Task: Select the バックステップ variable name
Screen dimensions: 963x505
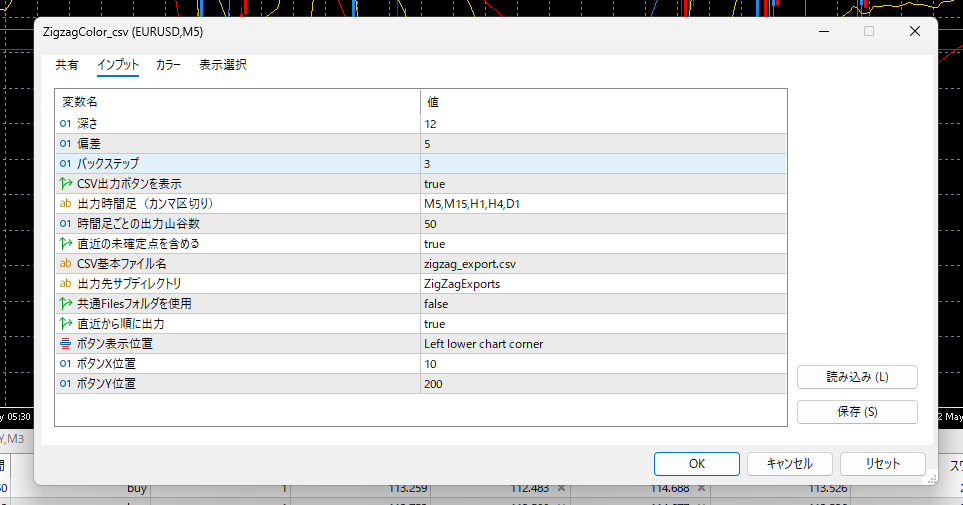Action: coord(108,163)
